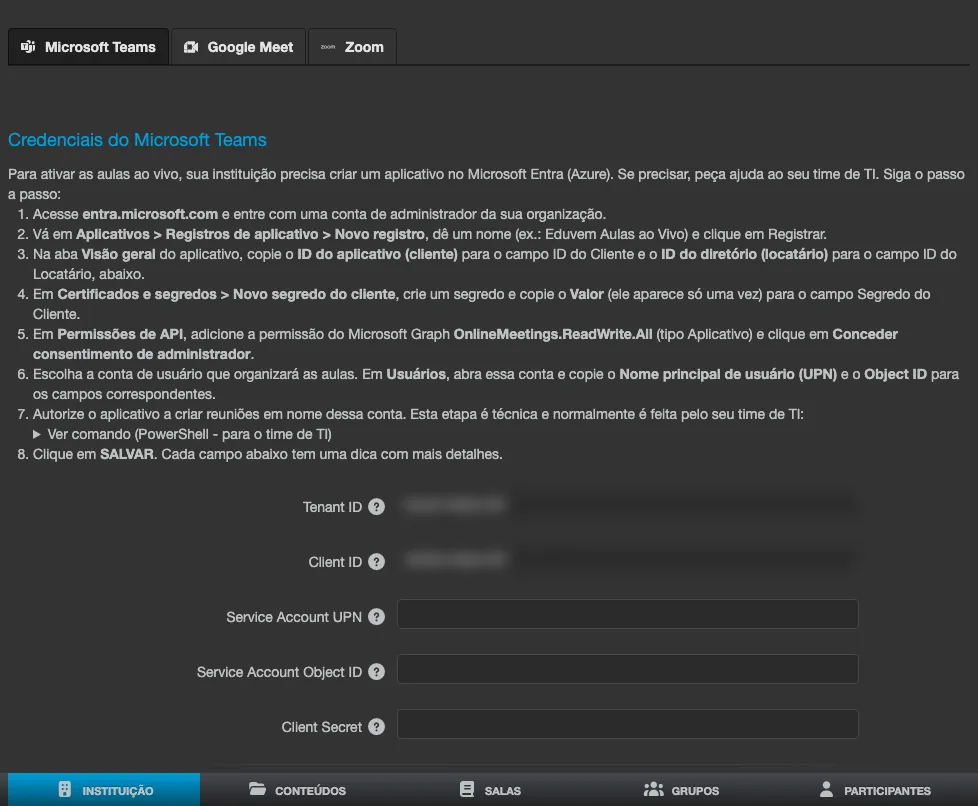Click the bold SALVAR text in step 8
This screenshot has height=806, width=978.
click(x=127, y=454)
